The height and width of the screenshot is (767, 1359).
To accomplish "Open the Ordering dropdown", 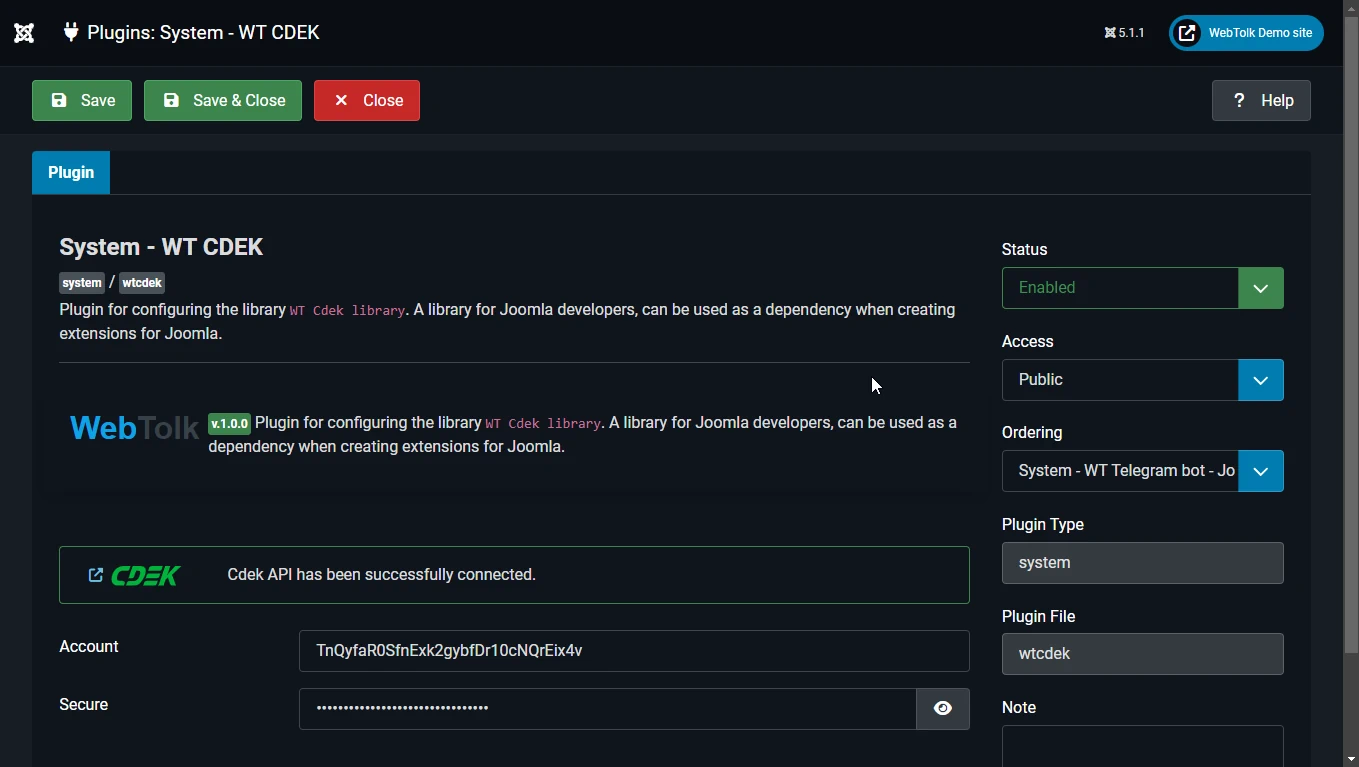I will tap(1142, 471).
